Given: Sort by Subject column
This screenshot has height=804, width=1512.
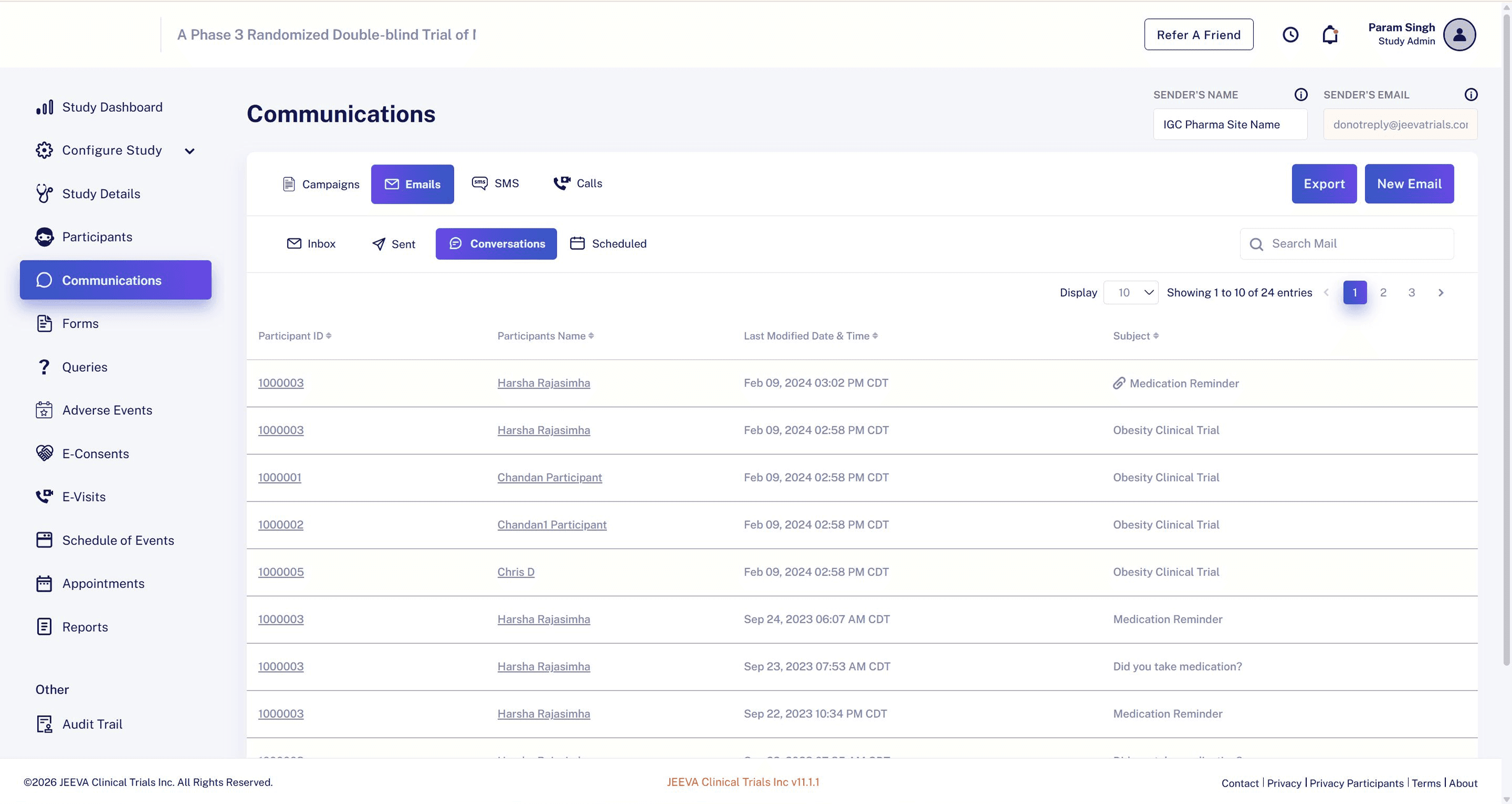Looking at the screenshot, I should tap(1136, 336).
